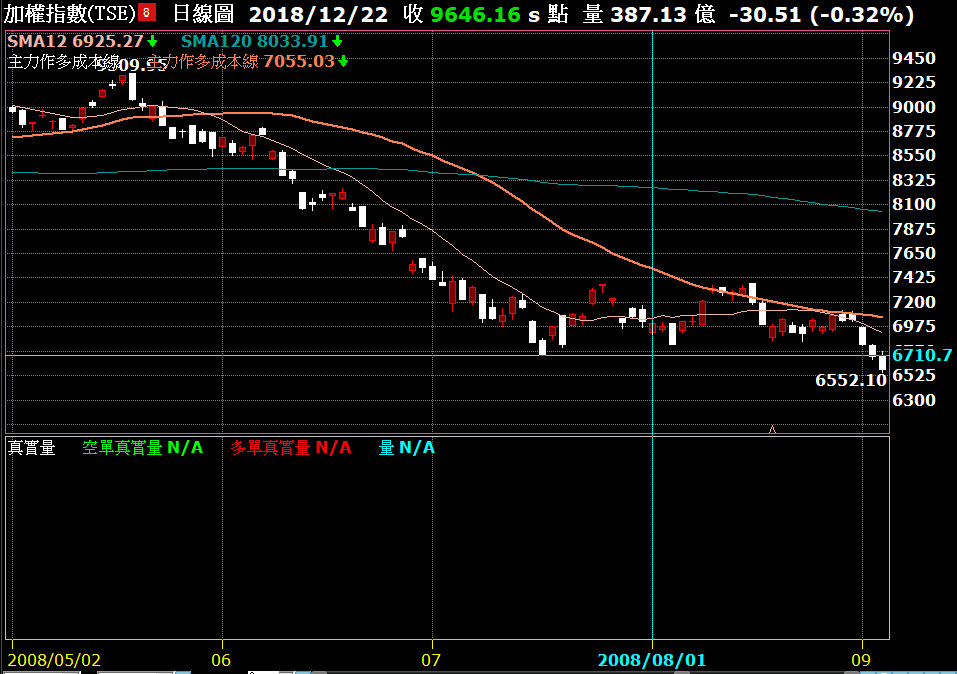Click the 06 month marker on time axis
Image resolution: width=957 pixels, height=674 pixels.
(221, 659)
